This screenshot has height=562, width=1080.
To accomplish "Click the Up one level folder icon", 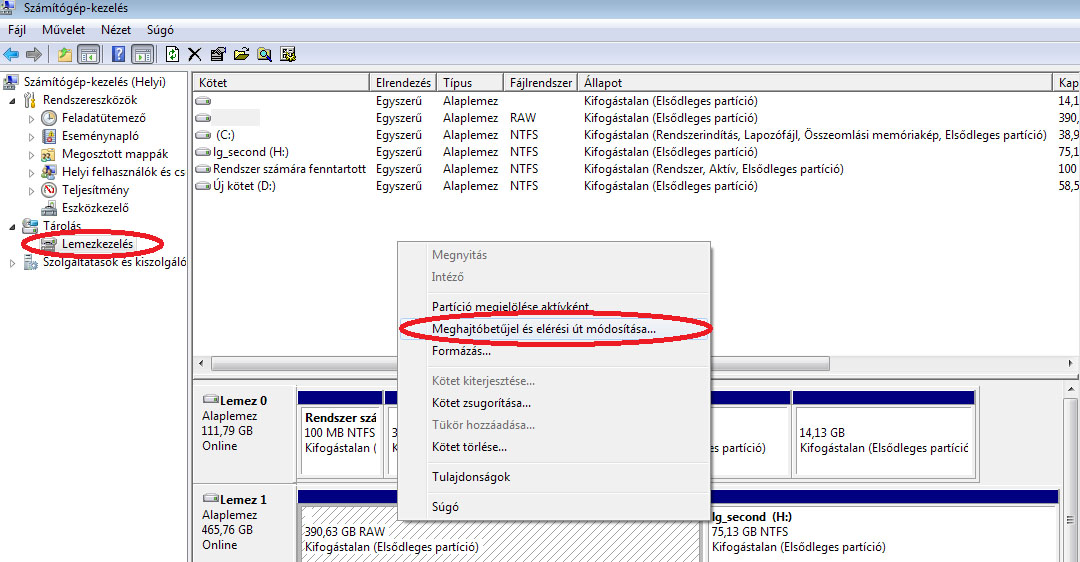I will pyautogui.click(x=65, y=54).
